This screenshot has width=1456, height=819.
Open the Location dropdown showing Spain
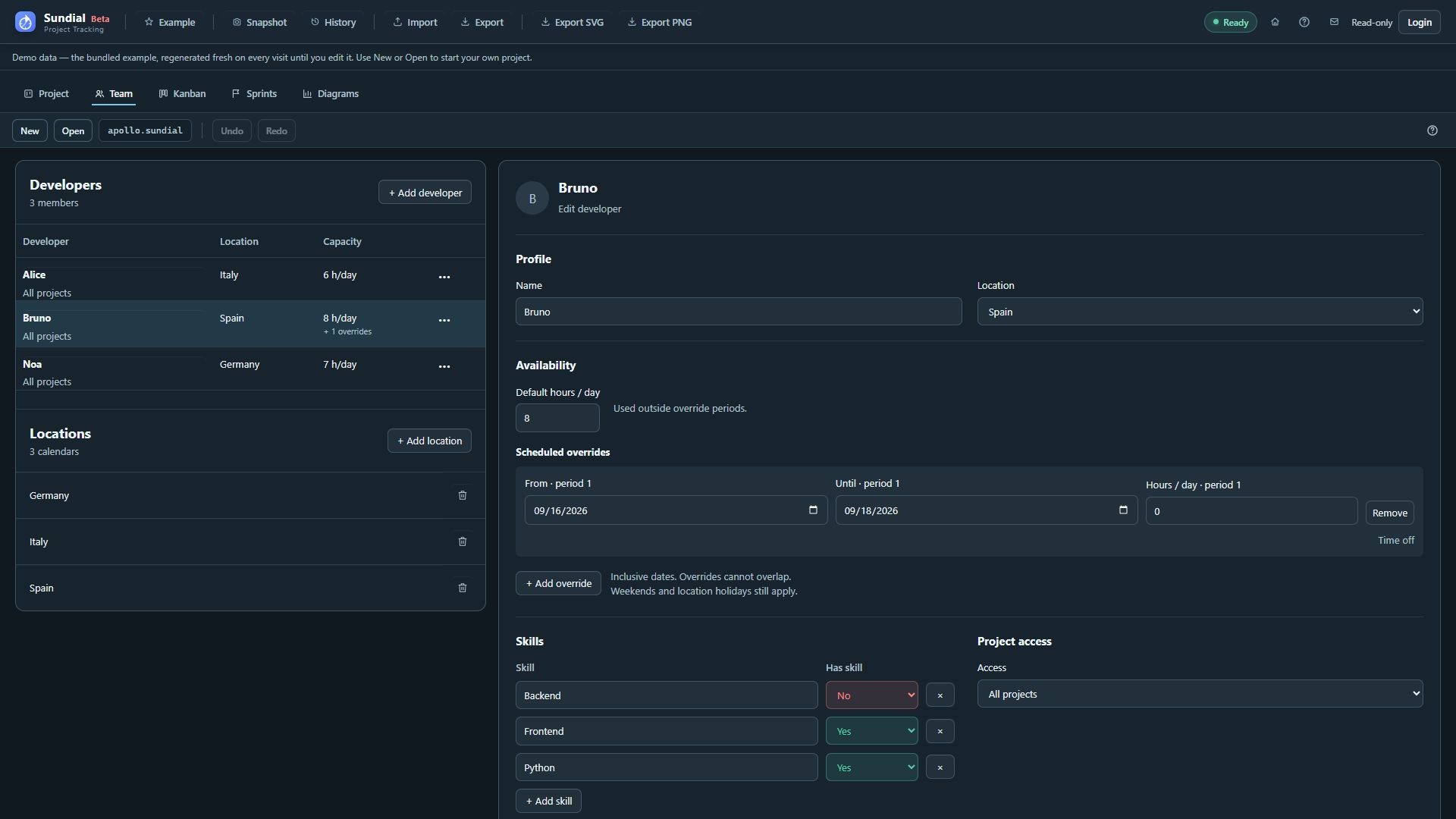click(x=1200, y=312)
